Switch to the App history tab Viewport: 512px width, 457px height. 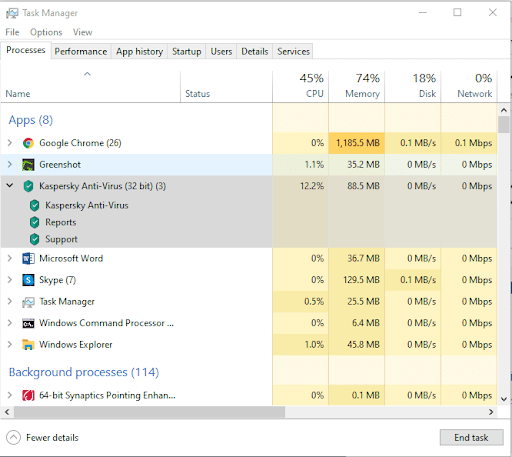[x=139, y=52]
